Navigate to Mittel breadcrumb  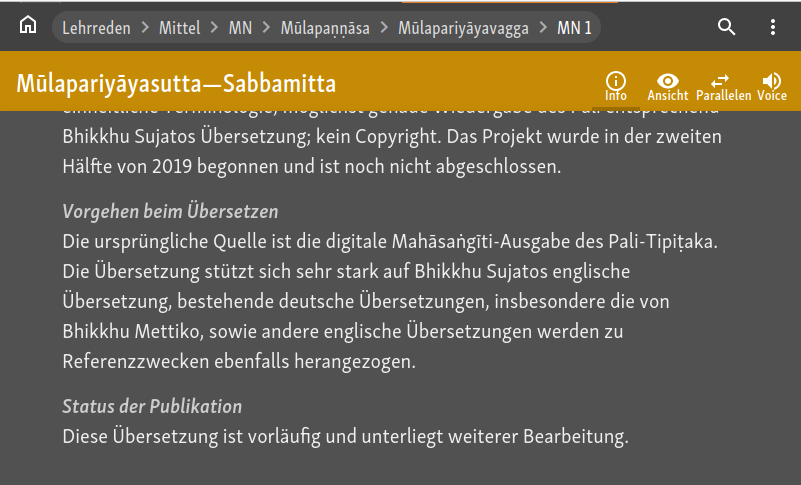coord(179,28)
